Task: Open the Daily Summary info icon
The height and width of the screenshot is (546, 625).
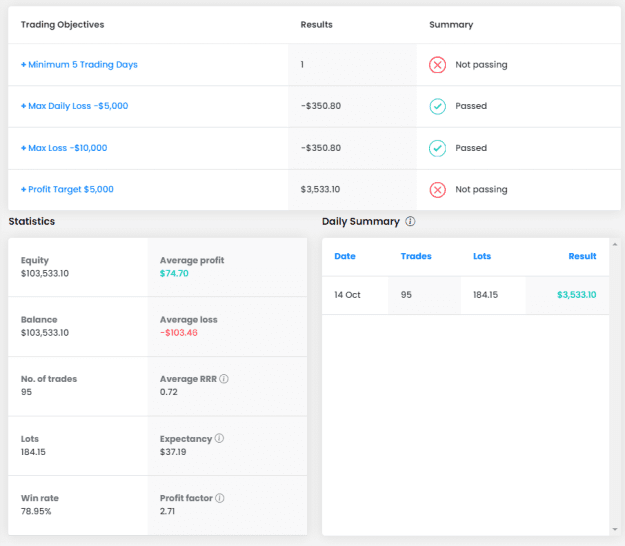Action: (410, 221)
